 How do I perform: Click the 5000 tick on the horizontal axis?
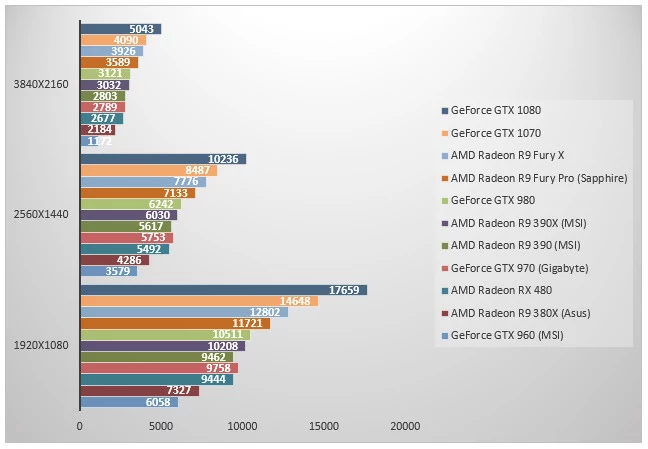(x=161, y=427)
